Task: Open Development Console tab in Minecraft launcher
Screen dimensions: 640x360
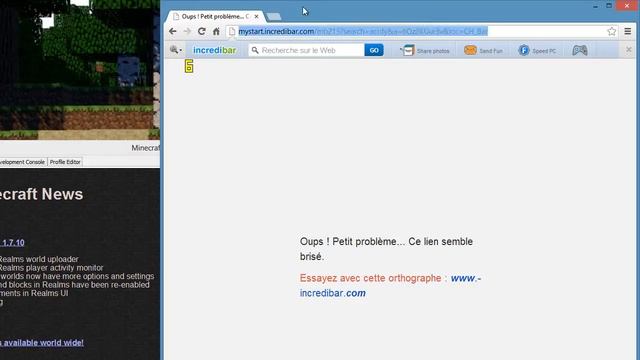Action: [22, 162]
